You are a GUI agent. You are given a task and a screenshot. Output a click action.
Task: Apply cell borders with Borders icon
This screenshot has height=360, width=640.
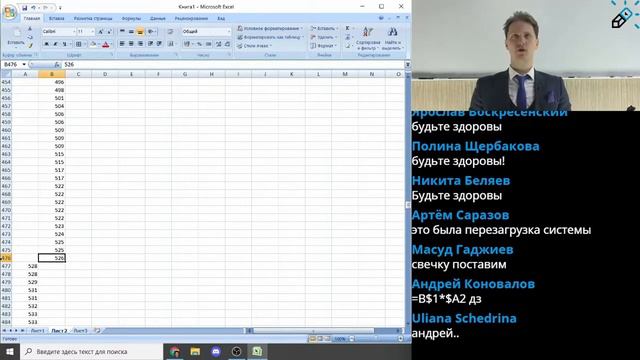[x=78, y=44]
